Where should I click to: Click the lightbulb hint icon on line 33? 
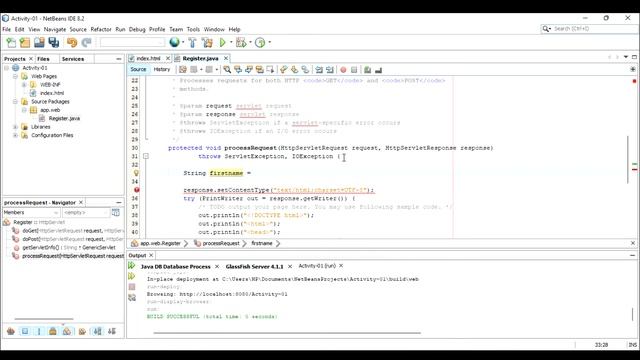tap(136, 173)
